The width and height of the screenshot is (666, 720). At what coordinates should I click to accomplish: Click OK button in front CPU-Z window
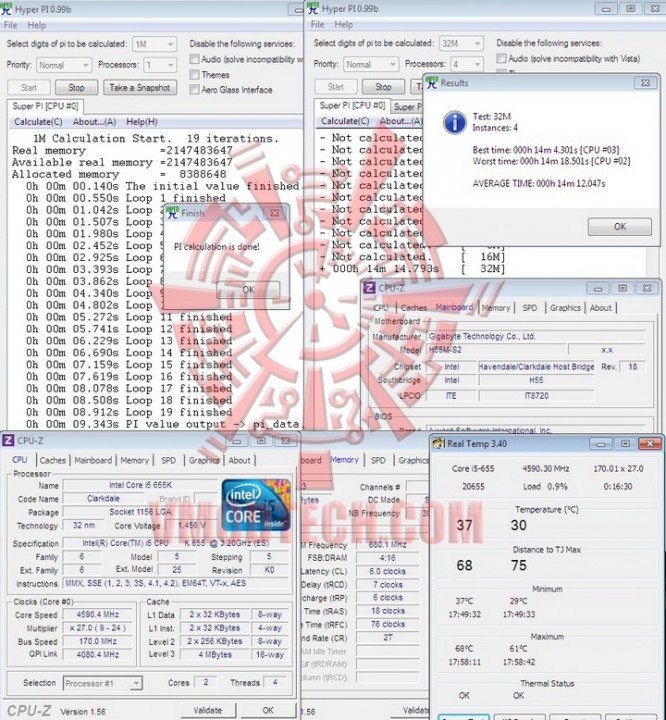[x=268, y=710]
